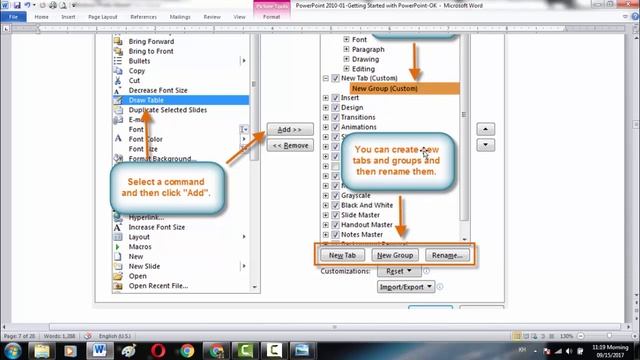
Task: Click the zoom slider in status bar
Action: coord(608,336)
